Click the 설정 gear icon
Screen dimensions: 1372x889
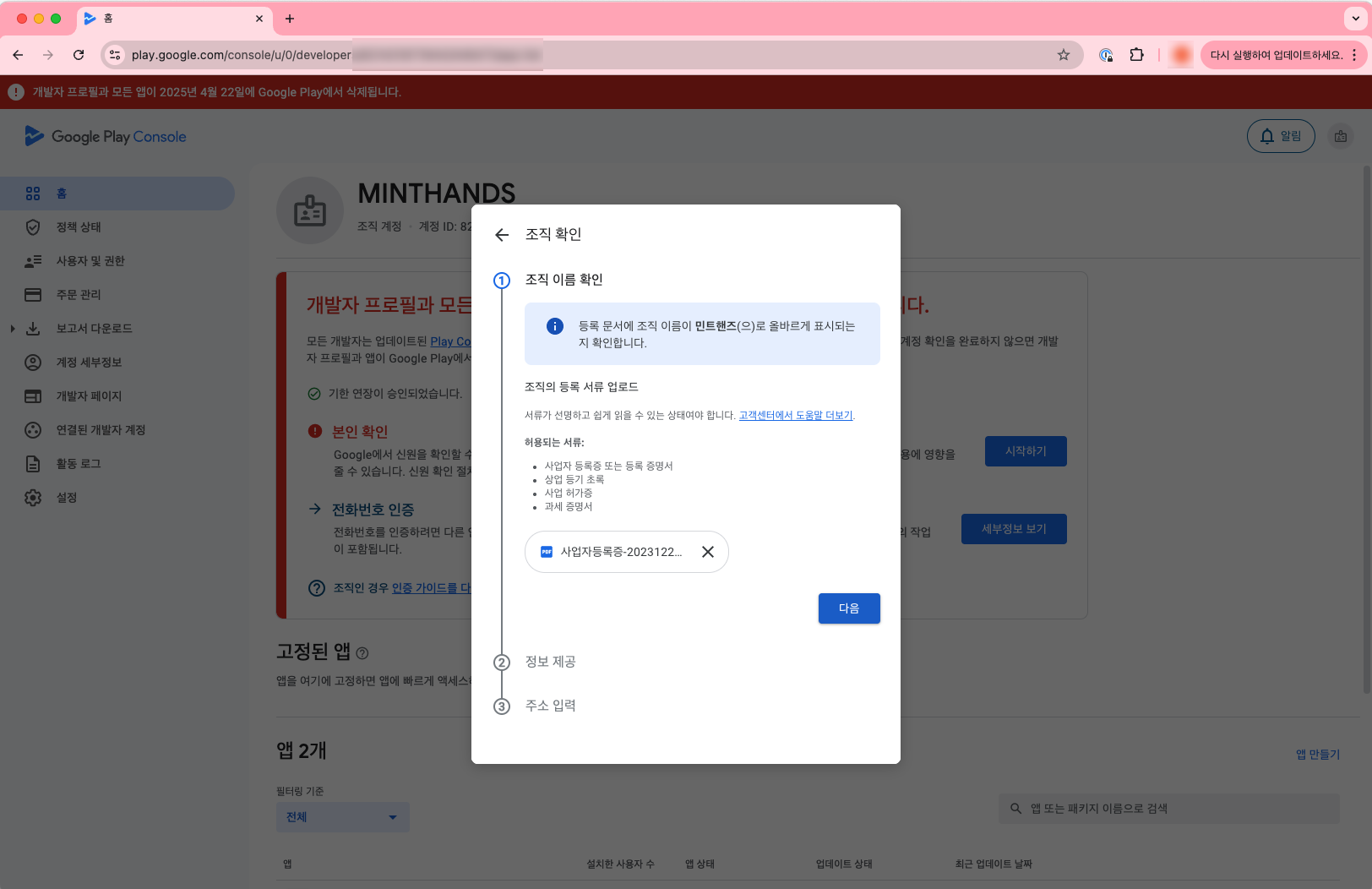pyautogui.click(x=33, y=498)
